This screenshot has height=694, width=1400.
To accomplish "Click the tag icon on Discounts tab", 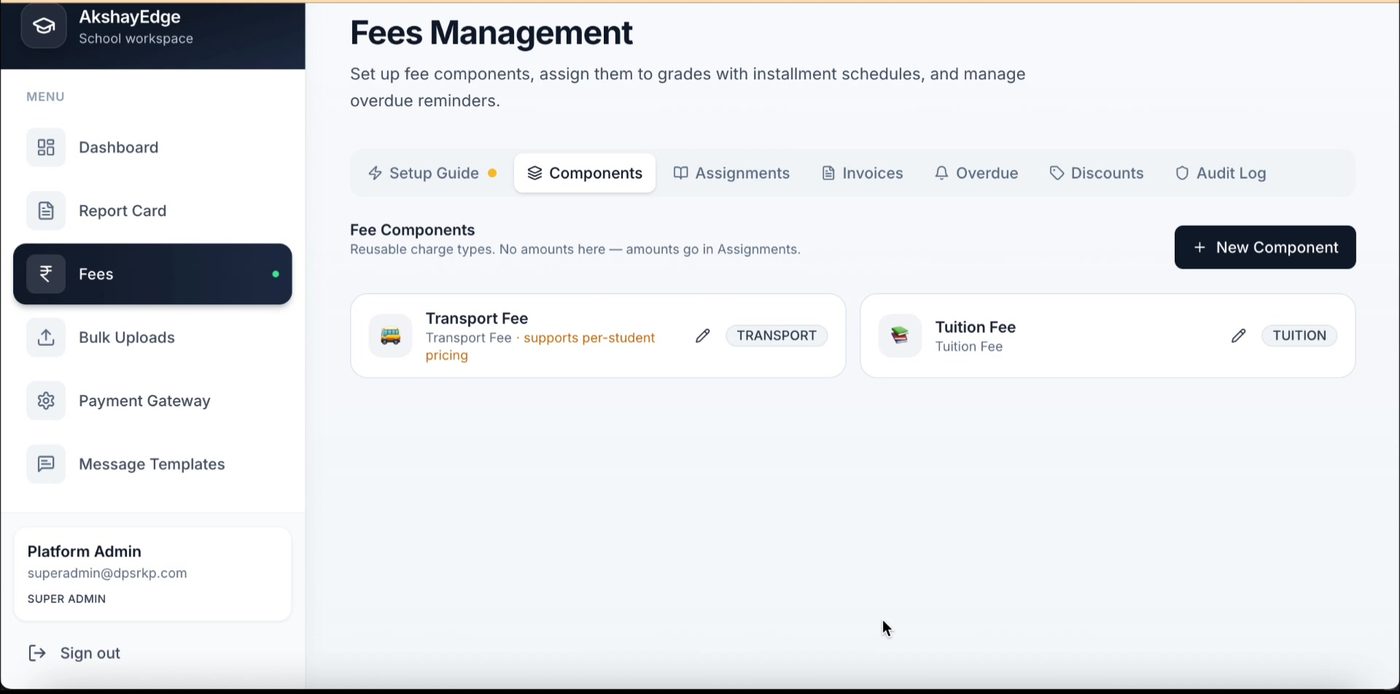I will point(1057,173).
